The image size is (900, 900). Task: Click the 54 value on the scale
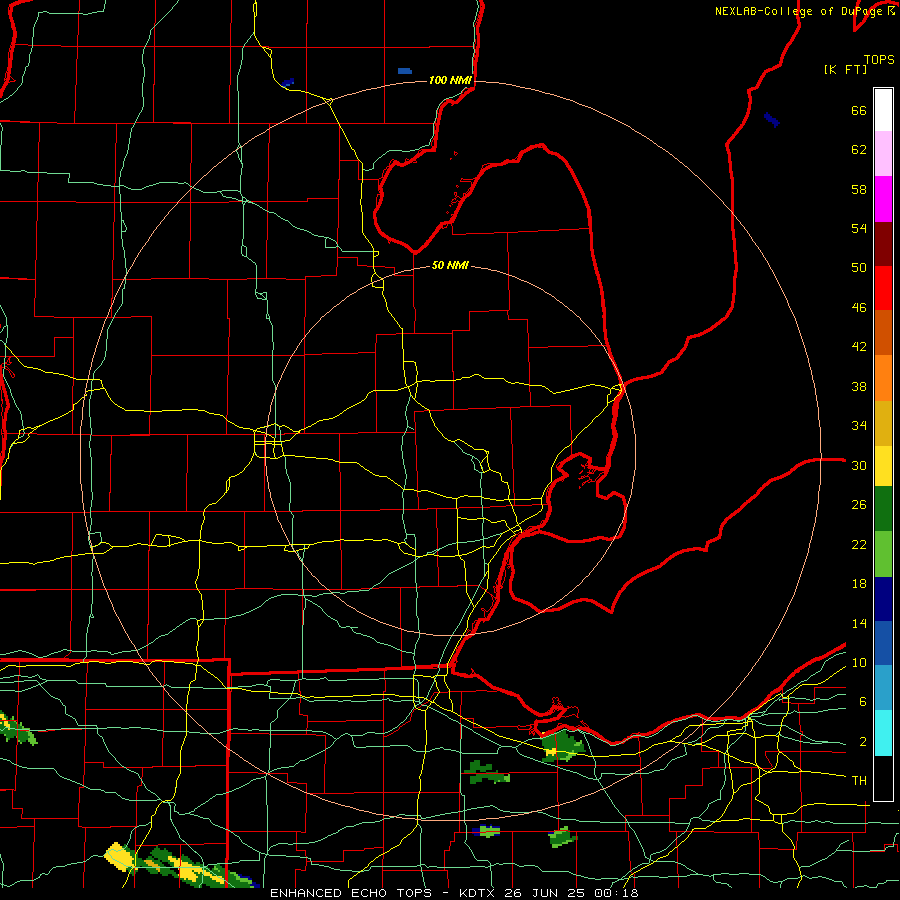(x=859, y=228)
